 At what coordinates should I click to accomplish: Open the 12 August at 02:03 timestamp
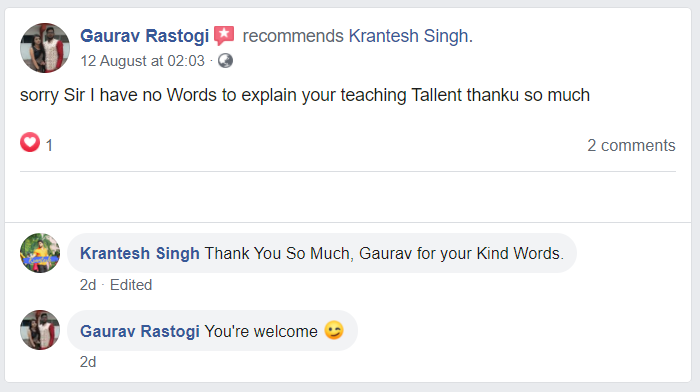point(142,61)
